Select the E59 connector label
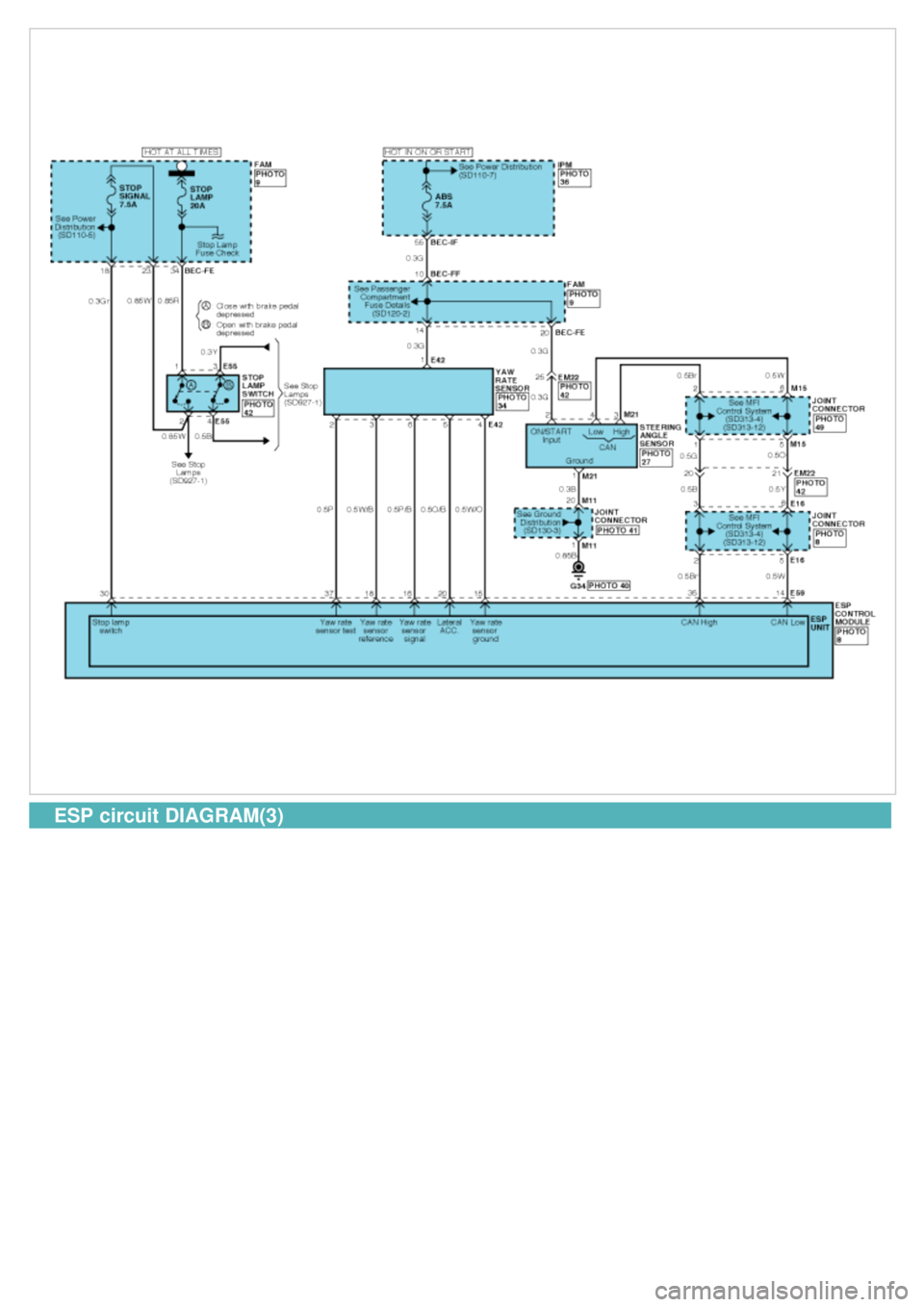 pos(797,593)
